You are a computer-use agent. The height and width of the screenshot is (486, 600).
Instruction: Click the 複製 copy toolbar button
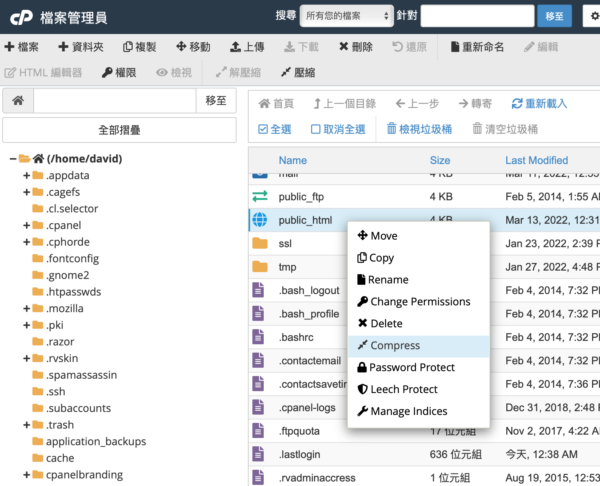139,47
